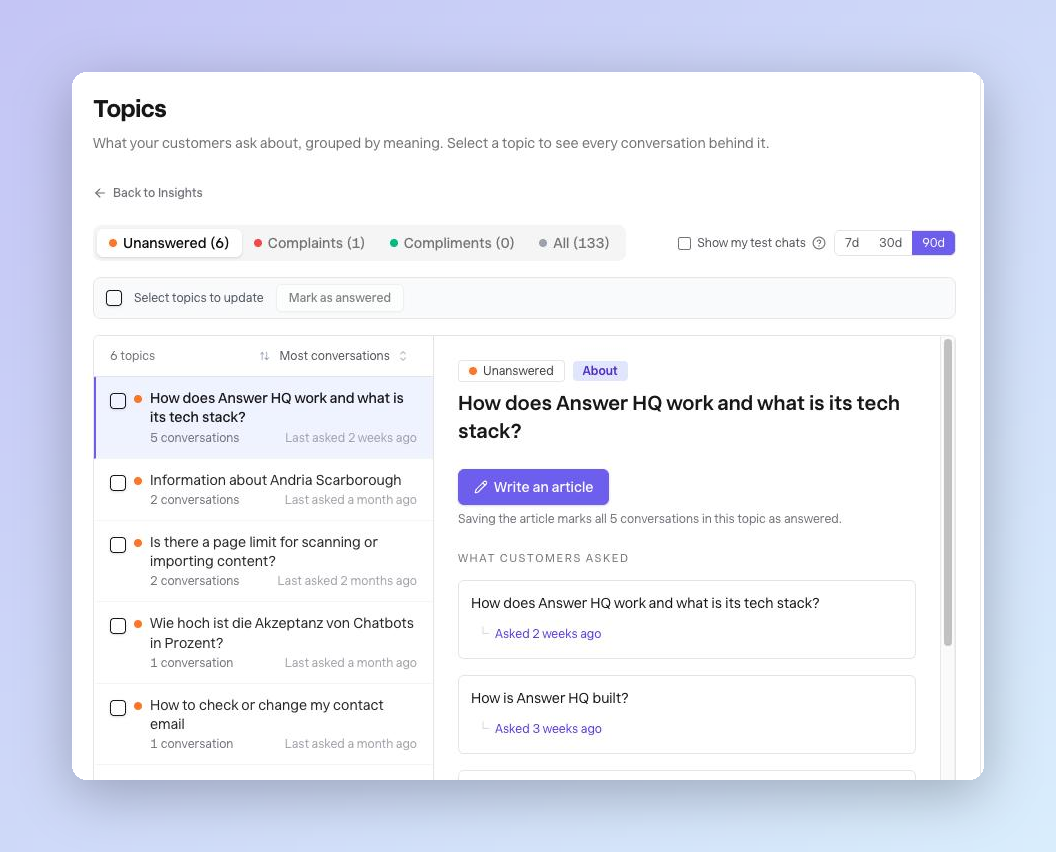Click the Unanswered status badge in detail panel
The width and height of the screenshot is (1056, 852).
[x=511, y=371]
